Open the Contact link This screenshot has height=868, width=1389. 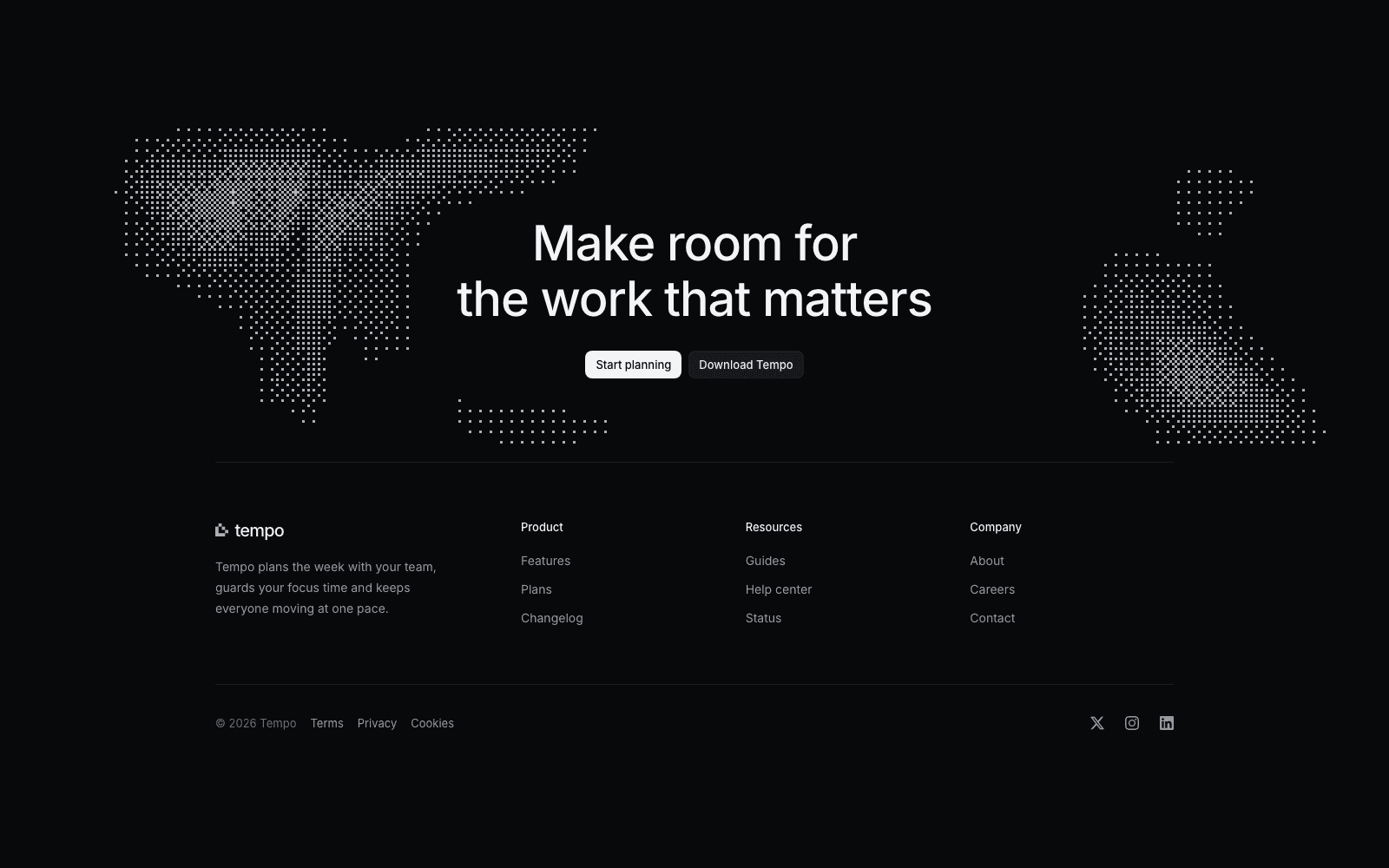[x=992, y=618]
